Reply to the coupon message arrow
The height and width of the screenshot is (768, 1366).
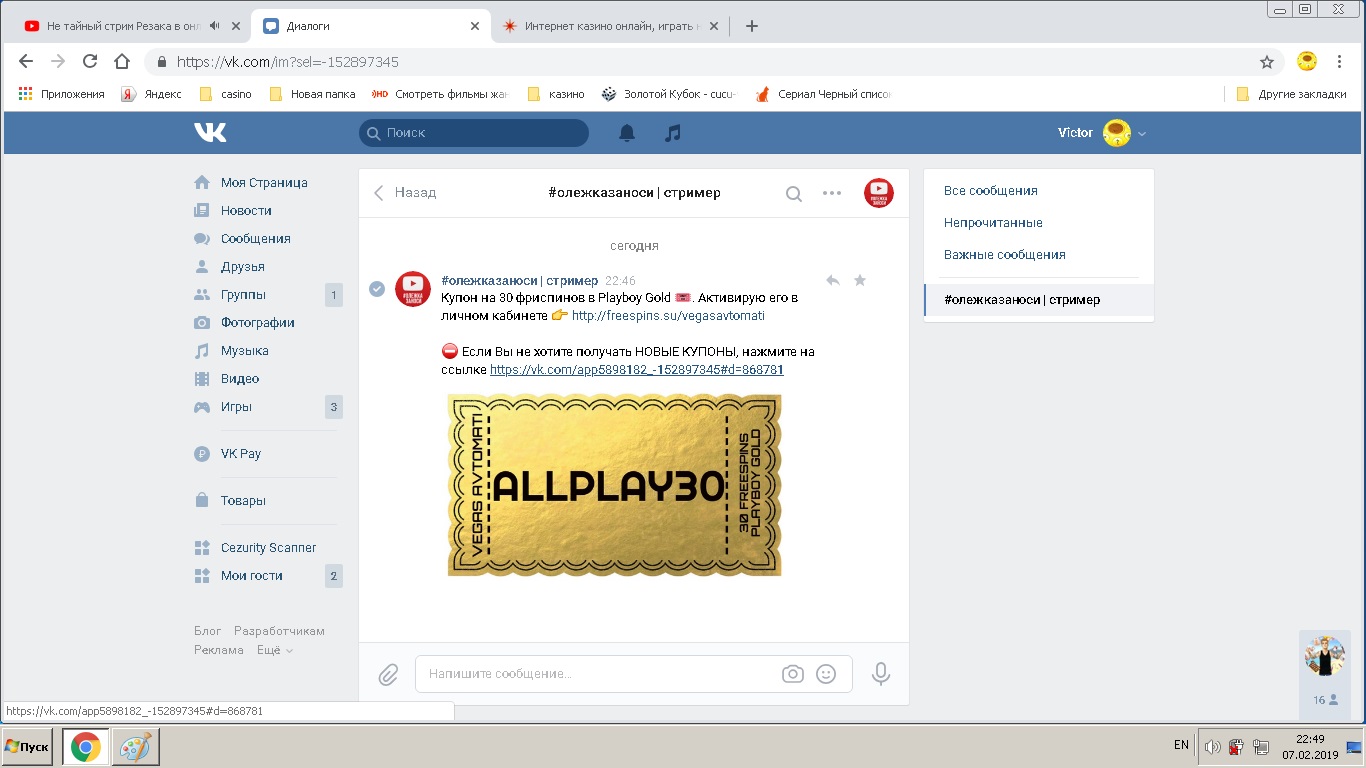click(832, 281)
